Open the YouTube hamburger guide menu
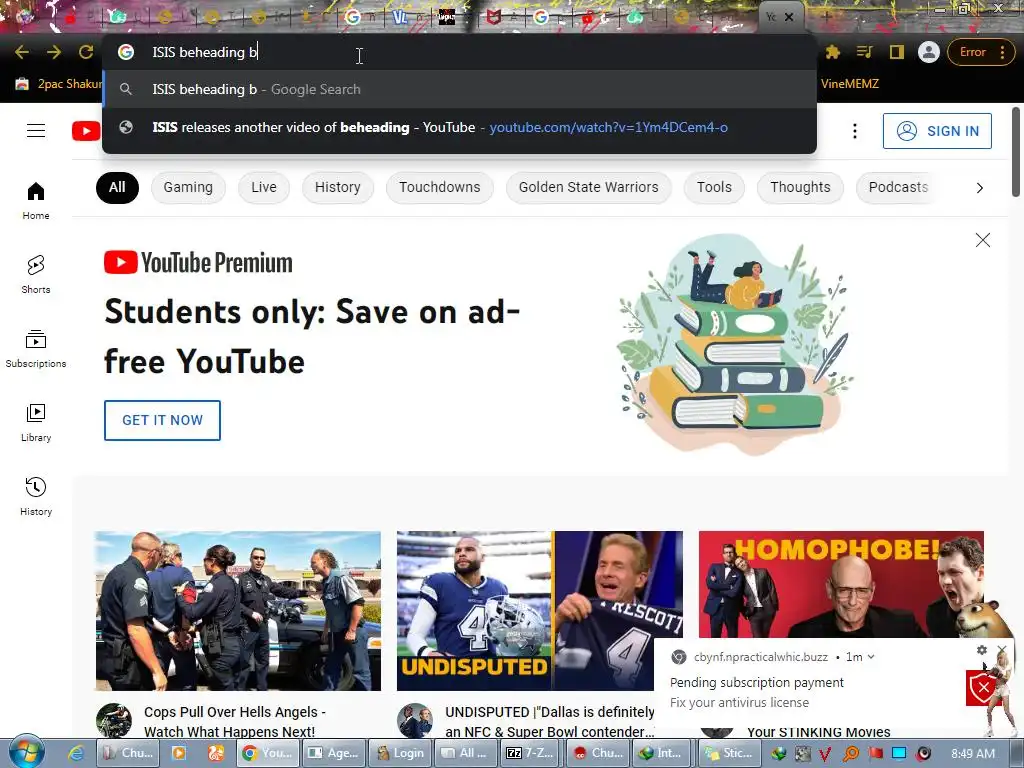 tap(36, 131)
